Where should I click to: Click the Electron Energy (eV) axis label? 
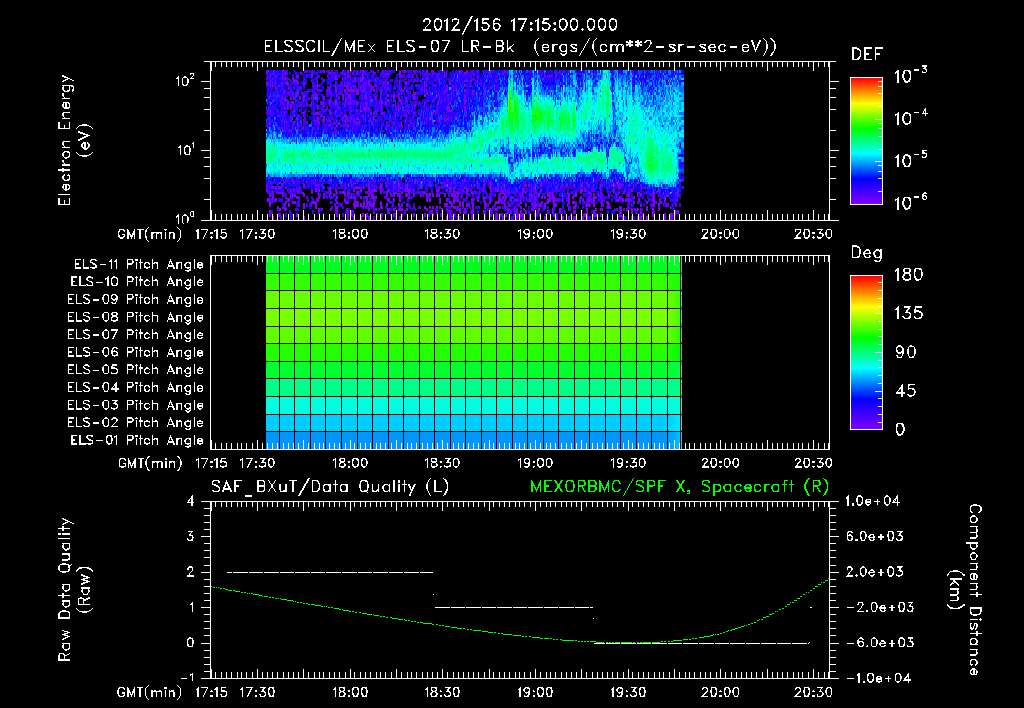point(74,140)
